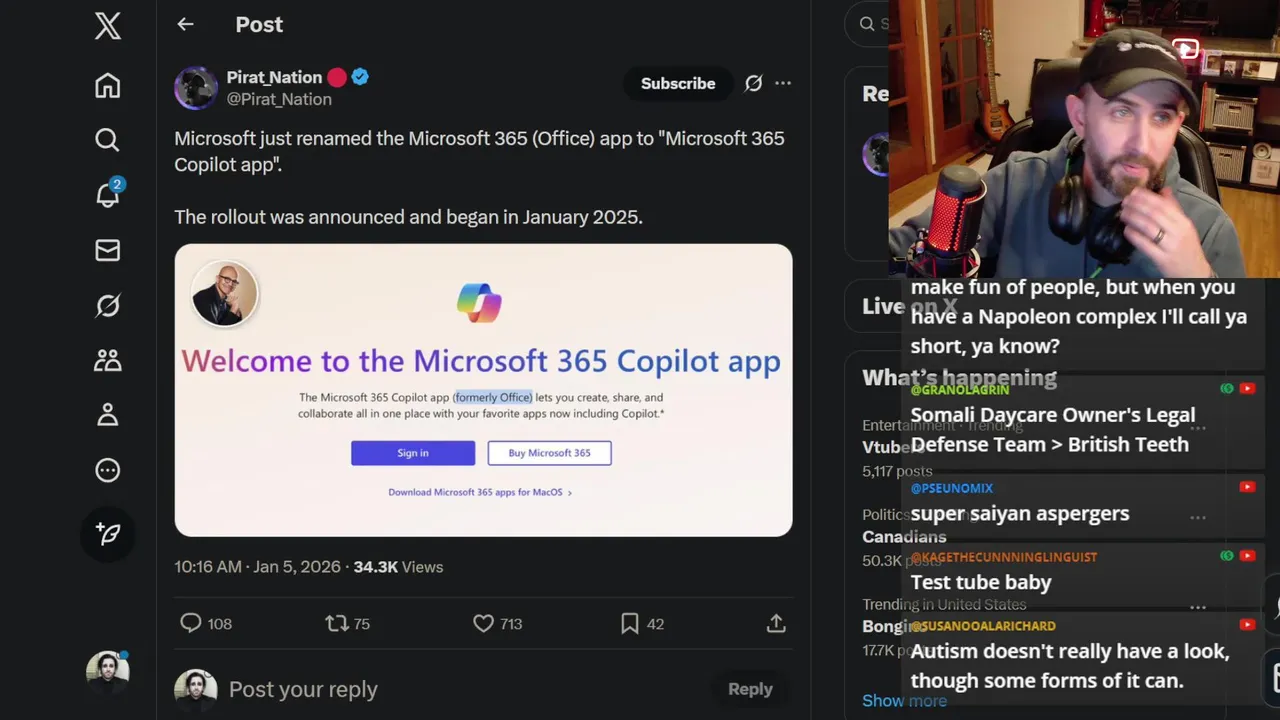Screen dimensions: 1280x720
Task: Open Explore search in the sidebar
Action: click(x=108, y=140)
